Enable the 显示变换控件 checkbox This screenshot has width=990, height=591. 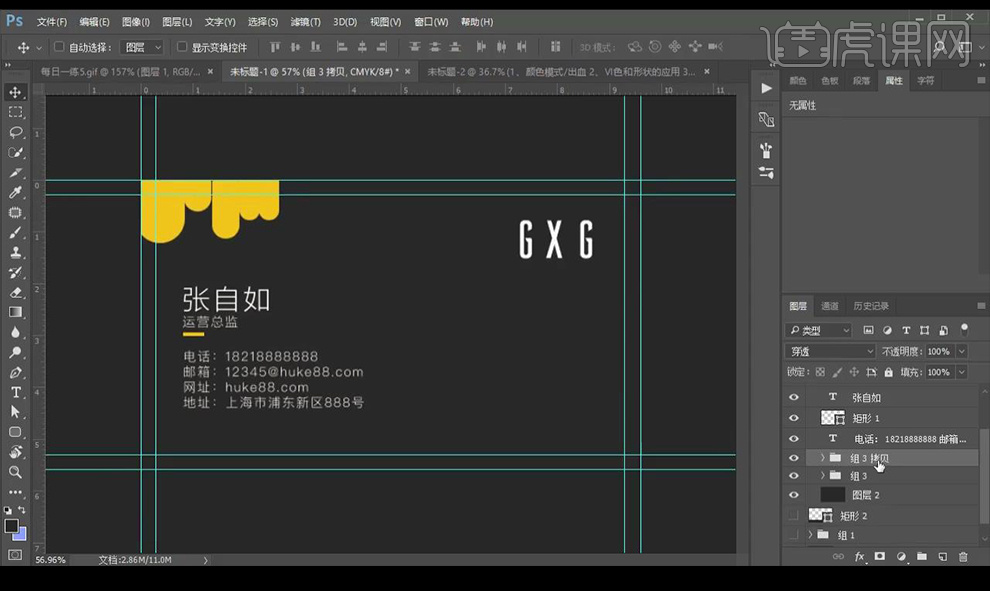[x=182, y=47]
